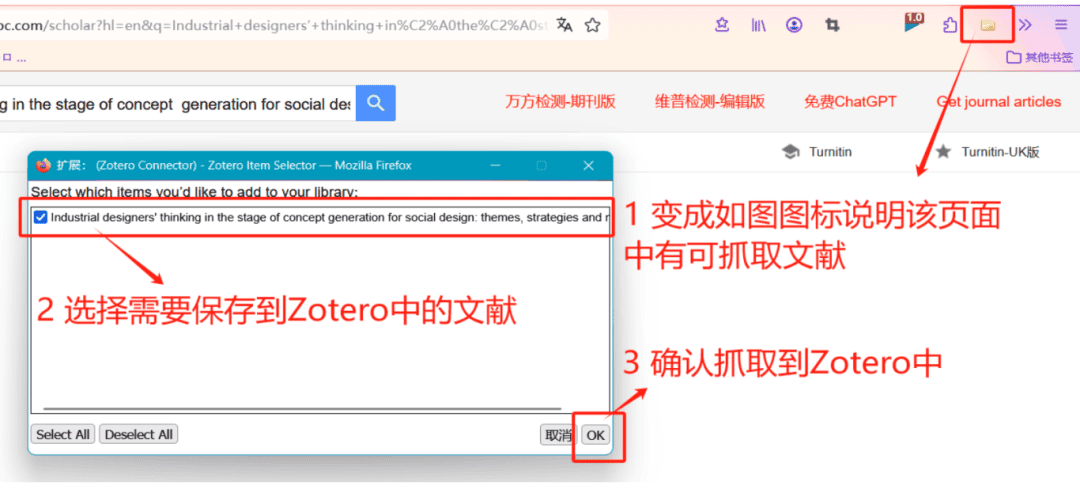The width and height of the screenshot is (1080, 497).
Task: Click 取消 to cancel item selection
Action: [x=558, y=435]
